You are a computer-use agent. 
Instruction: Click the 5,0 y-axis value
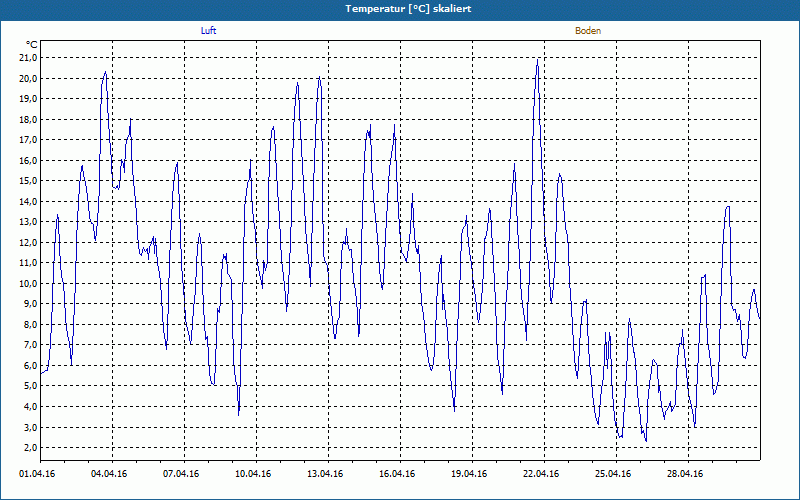pyautogui.click(x=30, y=386)
